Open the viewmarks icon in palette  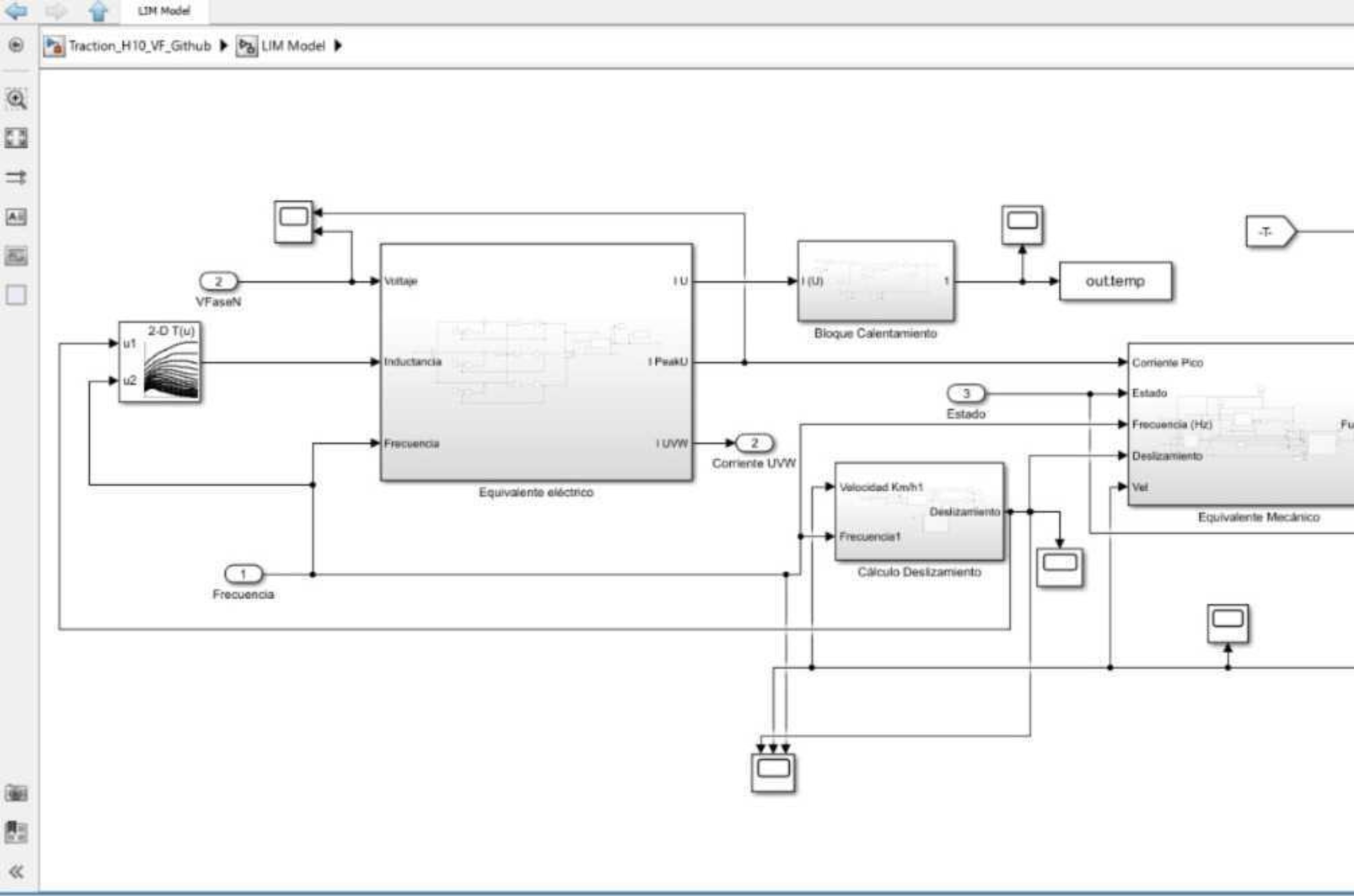(16, 832)
